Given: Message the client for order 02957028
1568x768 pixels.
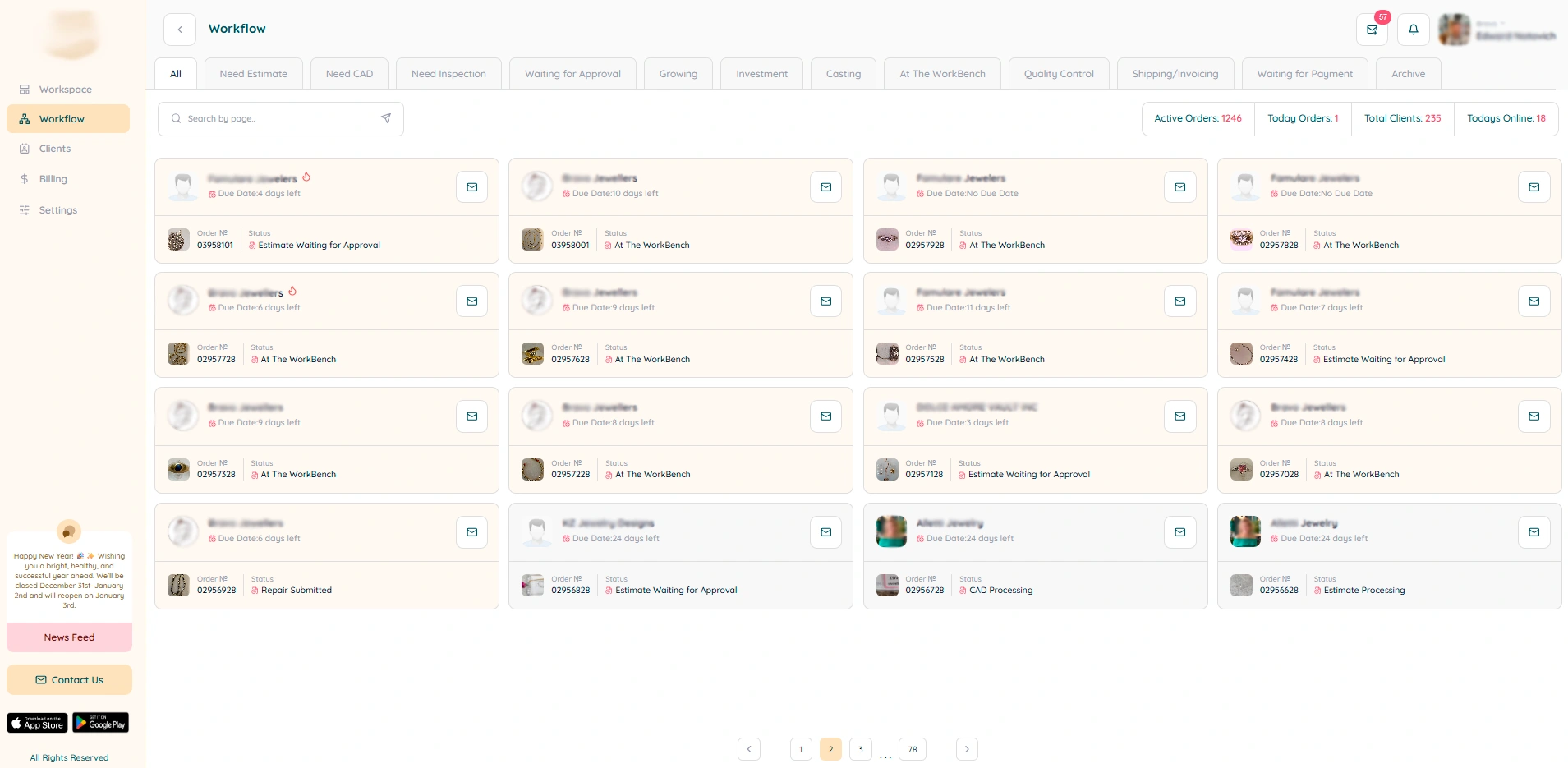Looking at the screenshot, I should [x=1534, y=416].
